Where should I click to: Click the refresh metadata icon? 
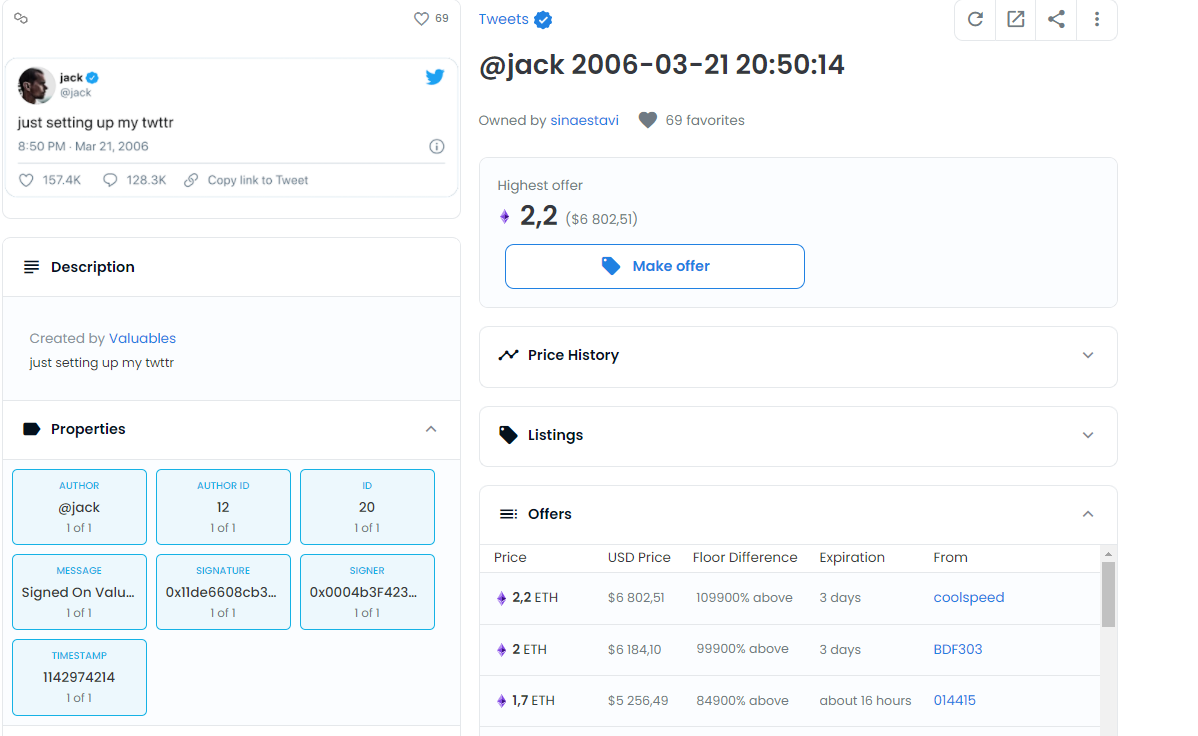(975, 19)
